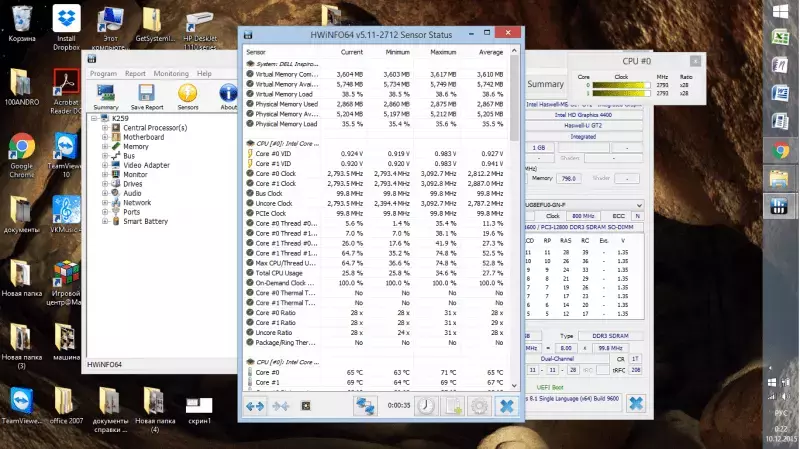
Task: Open File Explorer from the taskbar
Action: [780, 179]
